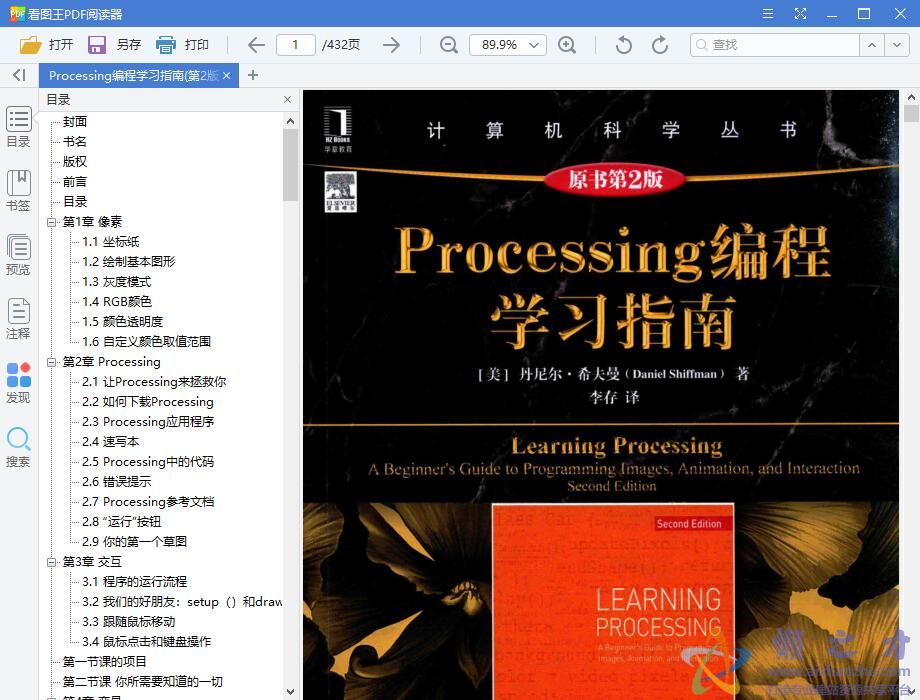Image resolution: width=920 pixels, height=700 pixels.
Task: Go to section 1.3 灰度模式
Action: click(x=117, y=282)
